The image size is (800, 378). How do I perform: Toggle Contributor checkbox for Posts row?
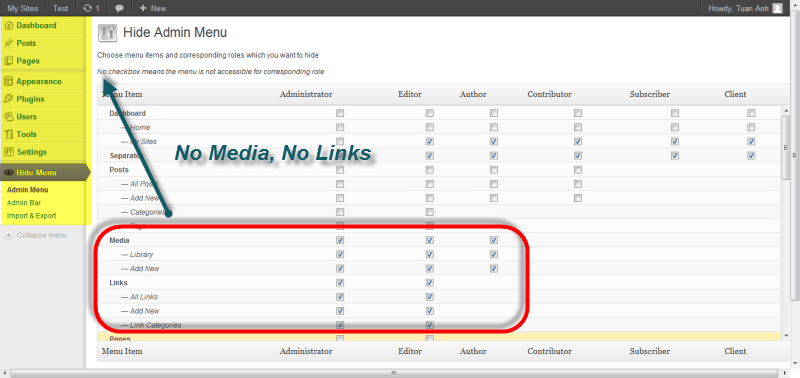(578, 169)
